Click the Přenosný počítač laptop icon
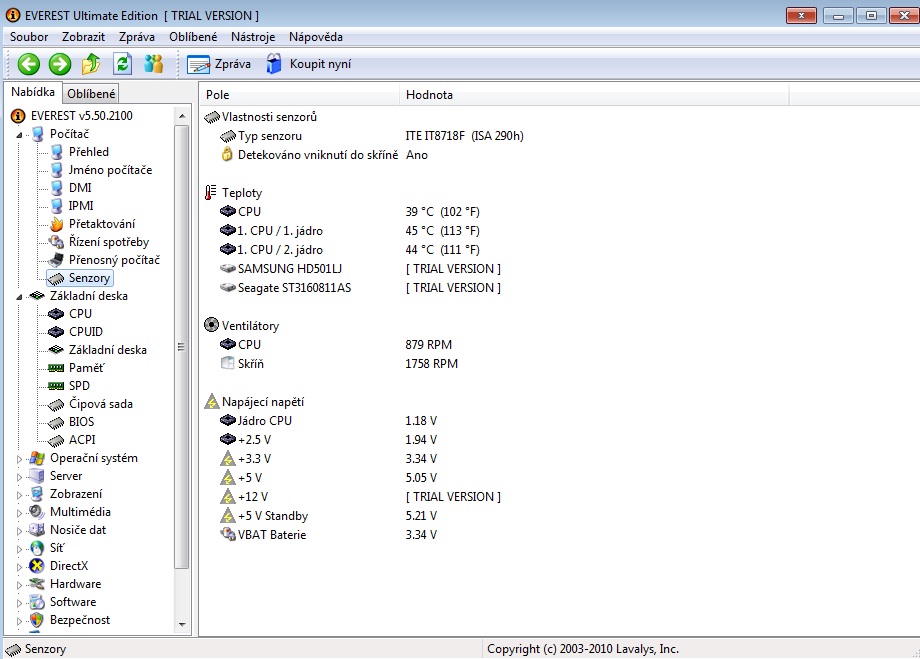 (56, 260)
